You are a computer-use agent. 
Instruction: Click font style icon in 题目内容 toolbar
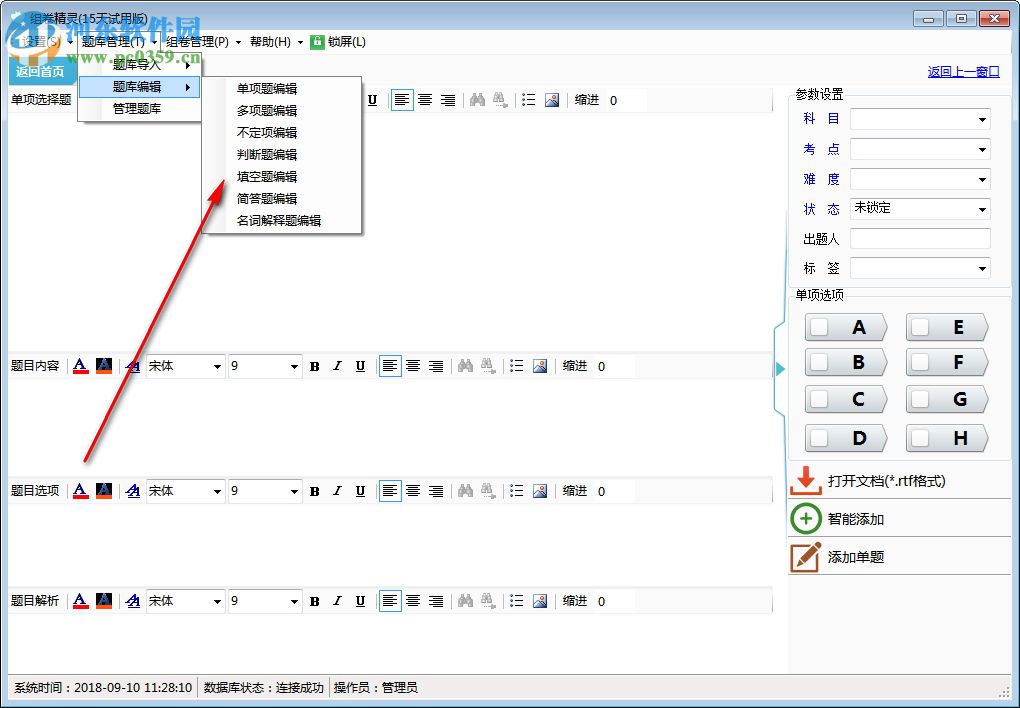coord(133,366)
